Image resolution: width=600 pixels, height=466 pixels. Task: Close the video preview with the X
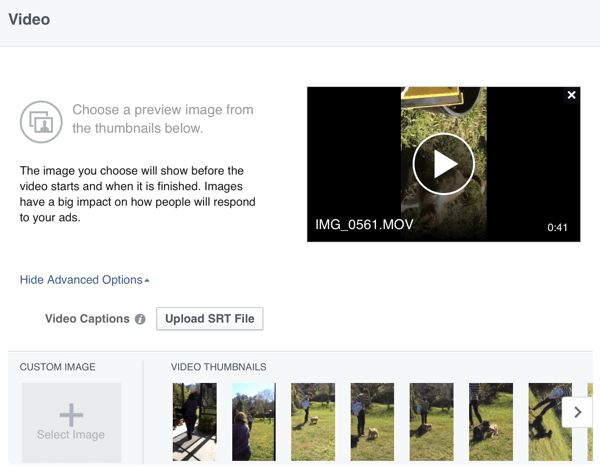(x=572, y=95)
